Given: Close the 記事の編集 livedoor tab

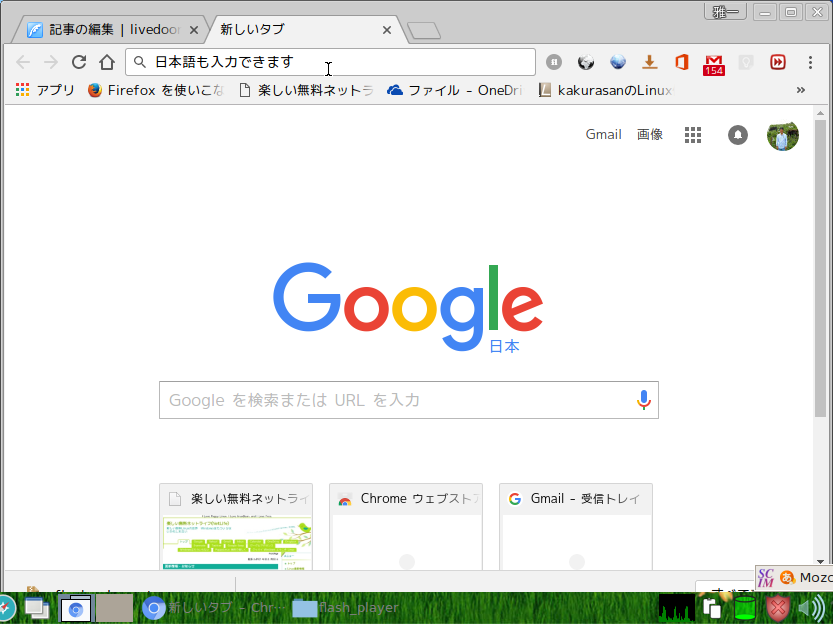Looking at the screenshot, I should tap(194, 30).
